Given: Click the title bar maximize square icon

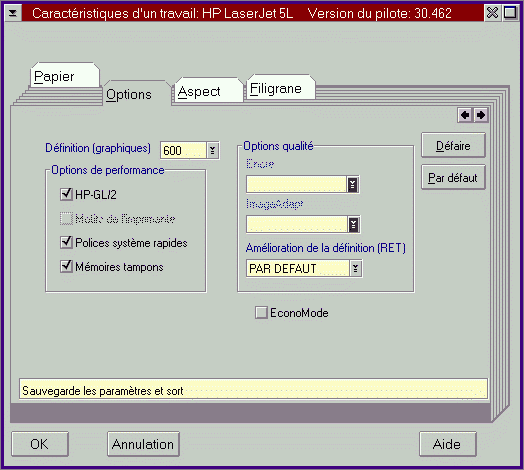Looking at the screenshot, I should tap(510, 13).
